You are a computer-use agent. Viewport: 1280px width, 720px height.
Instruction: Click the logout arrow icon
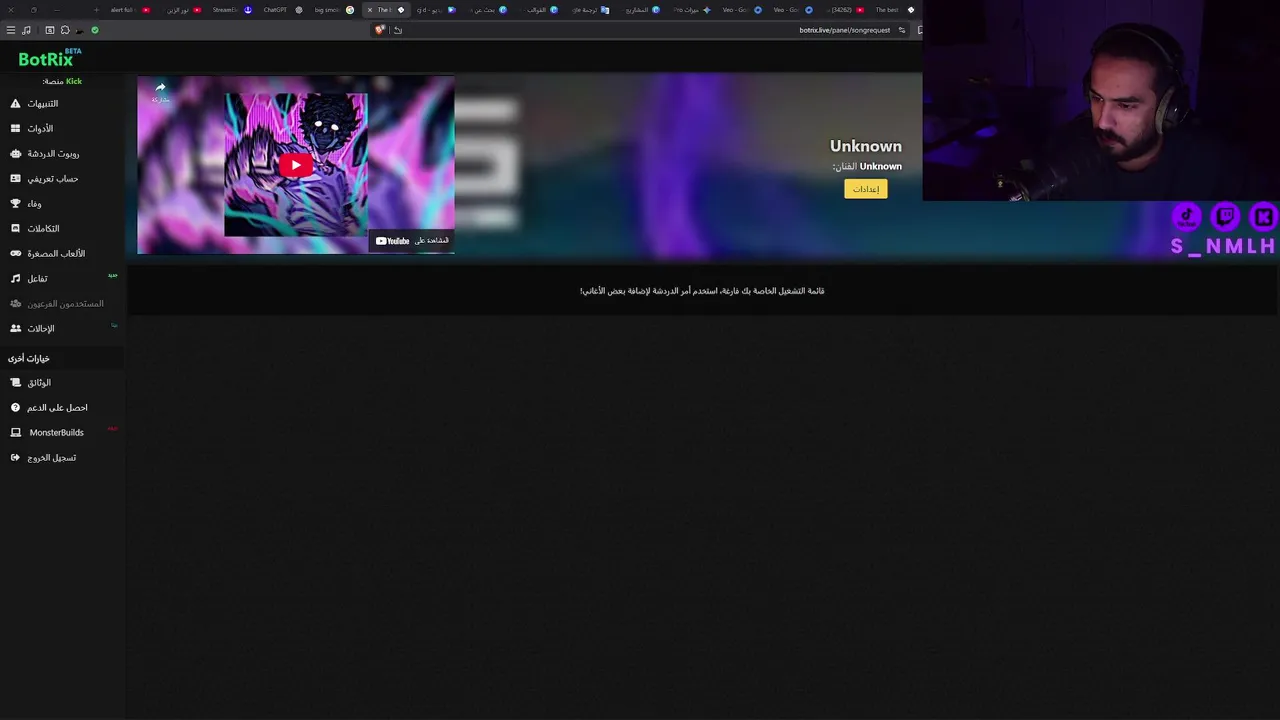(15, 458)
